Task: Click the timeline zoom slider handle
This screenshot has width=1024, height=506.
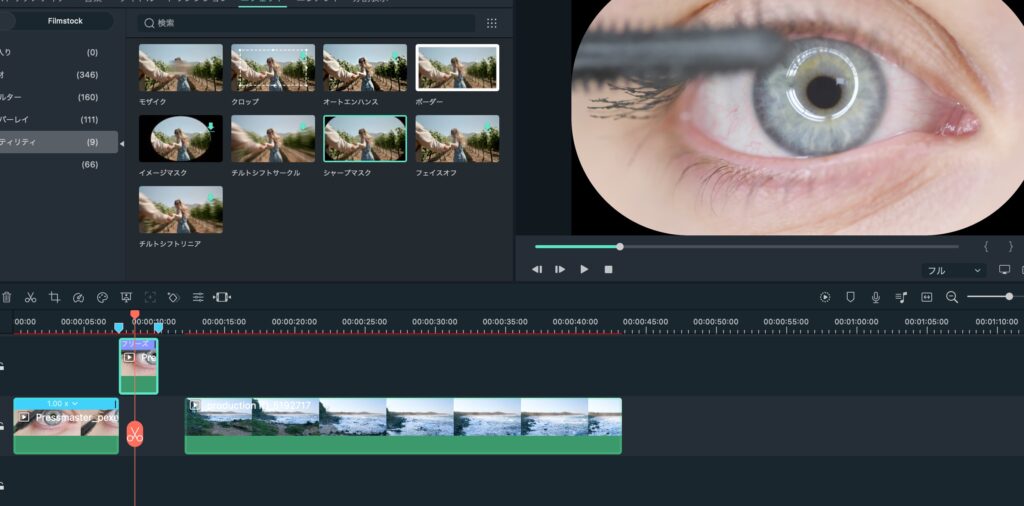Action: point(1008,297)
